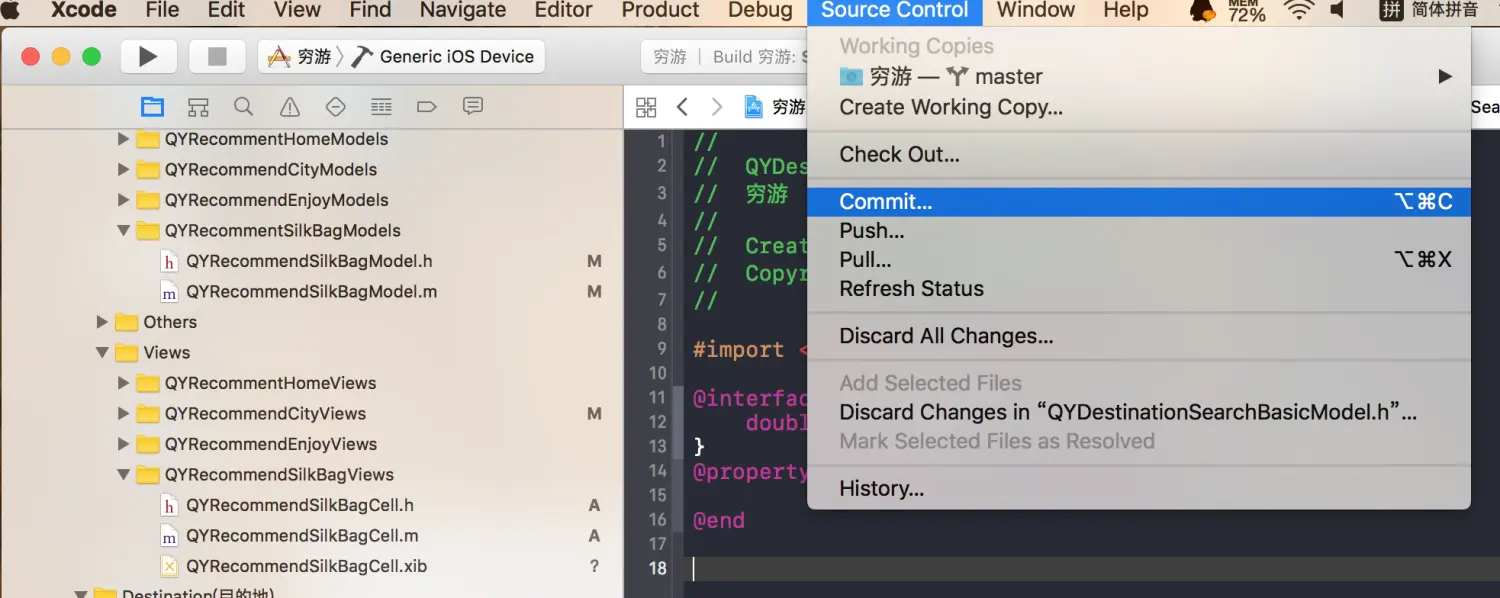Check the Wi-Fi status icon
This screenshot has width=1500, height=598.
(x=1299, y=10)
